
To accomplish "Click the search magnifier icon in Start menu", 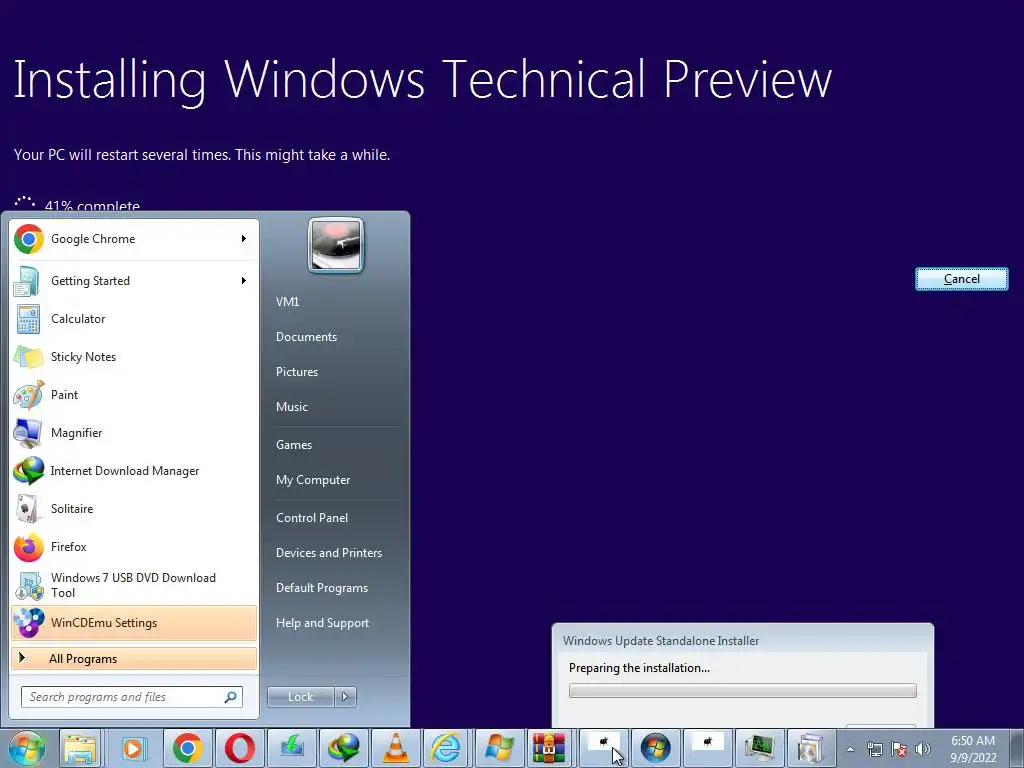I will click(231, 697).
